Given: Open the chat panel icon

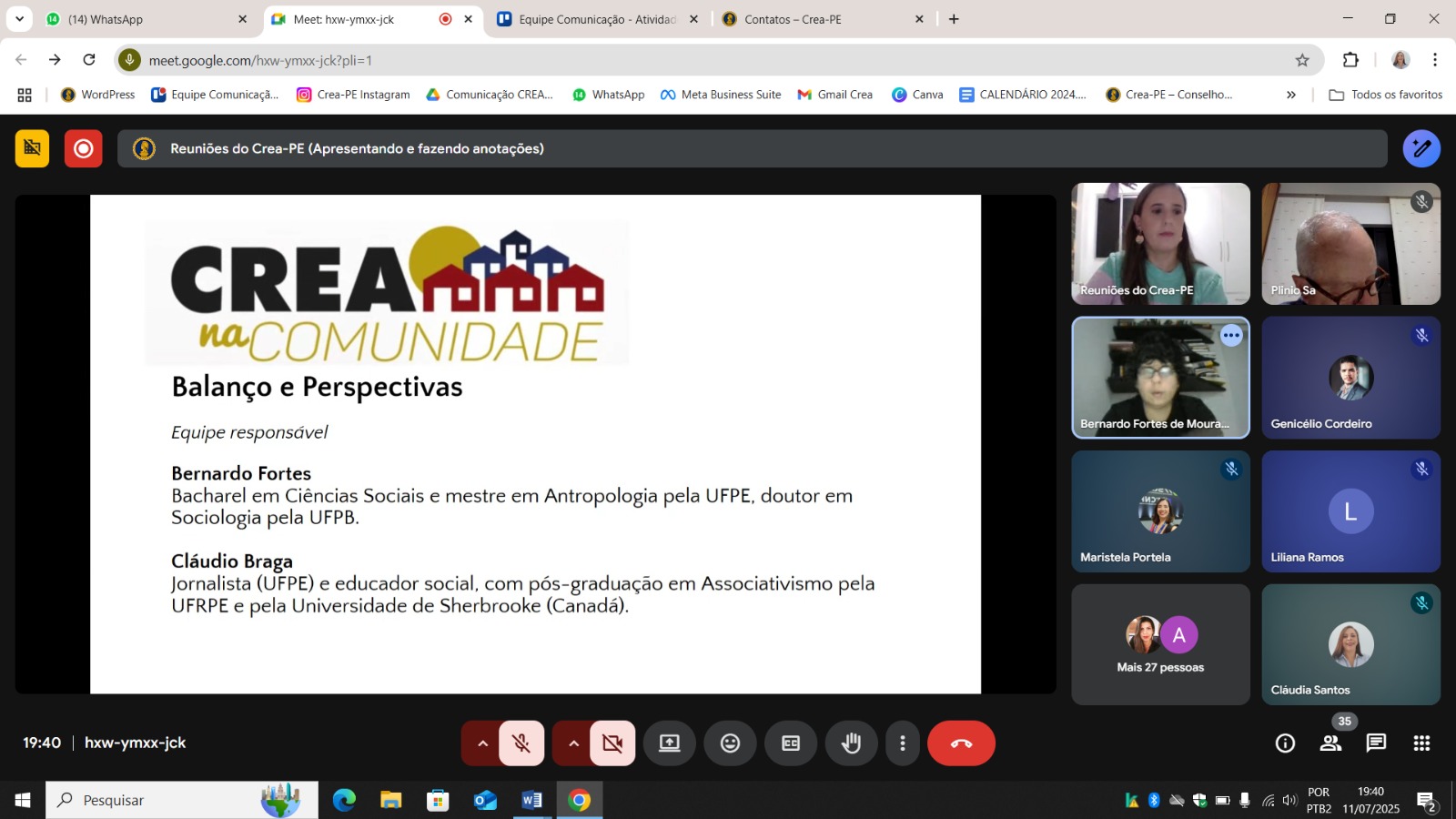Looking at the screenshot, I should 1376,743.
